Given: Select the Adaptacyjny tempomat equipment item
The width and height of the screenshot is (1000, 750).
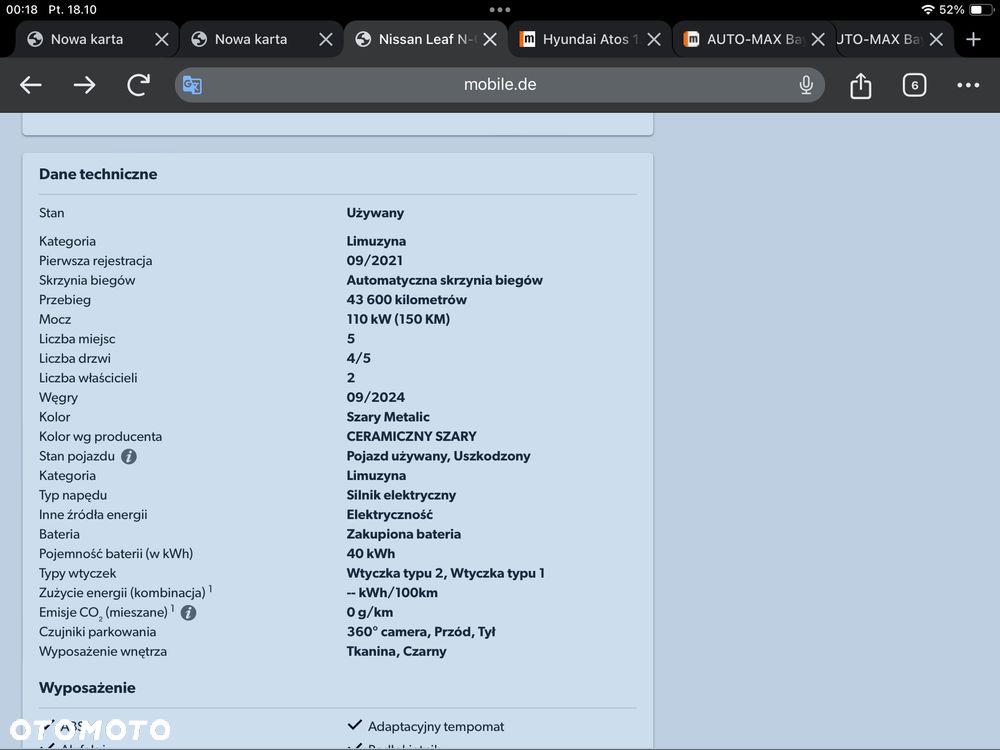Looking at the screenshot, I should [436, 726].
